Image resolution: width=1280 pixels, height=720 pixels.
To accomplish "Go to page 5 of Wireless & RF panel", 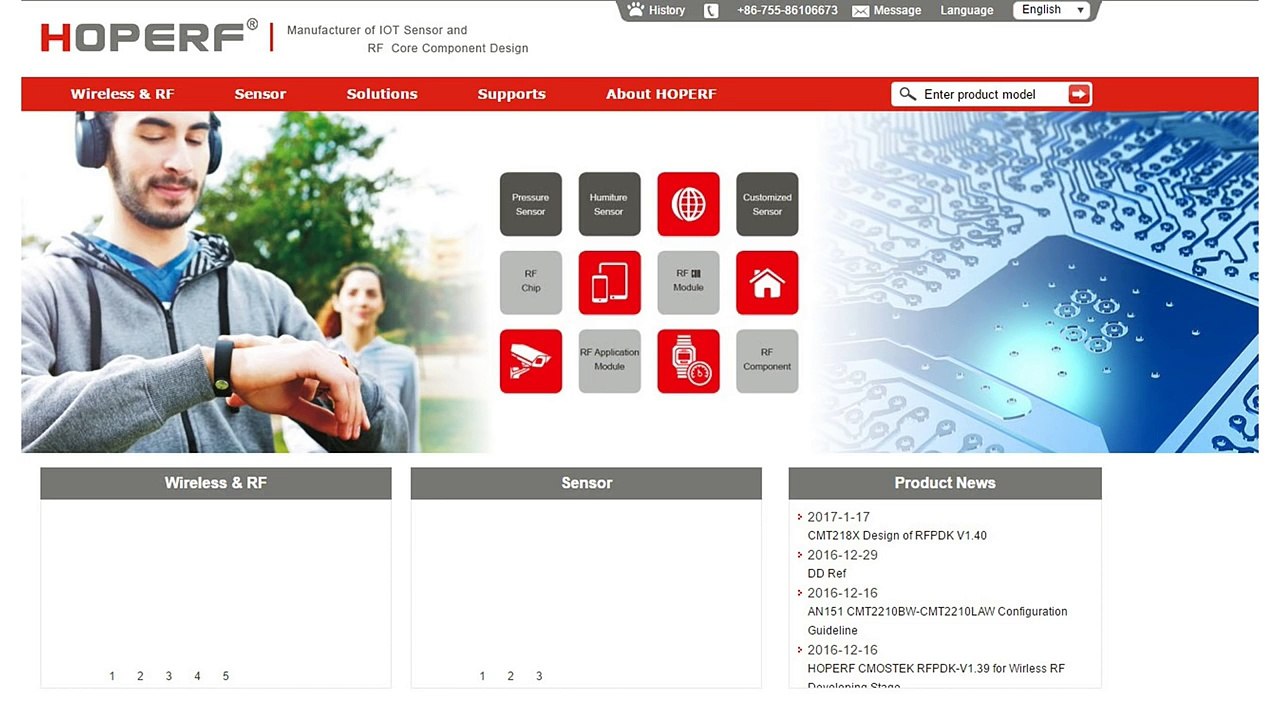I will pyautogui.click(x=226, y=677).
